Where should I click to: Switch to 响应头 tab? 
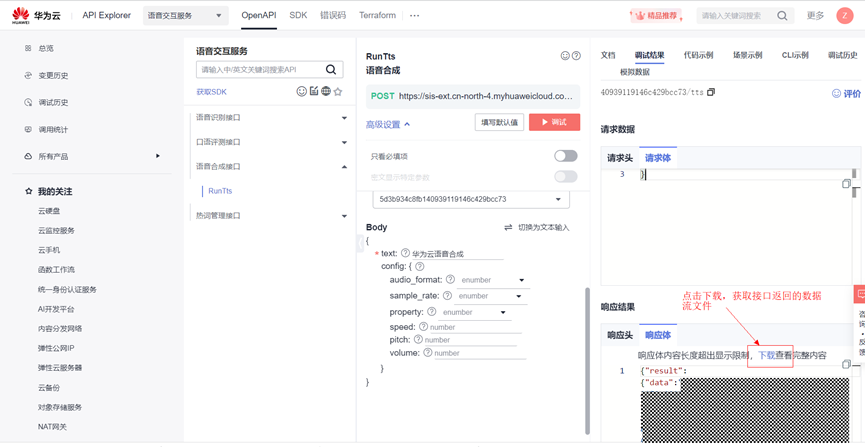click(x=620, y=334)
